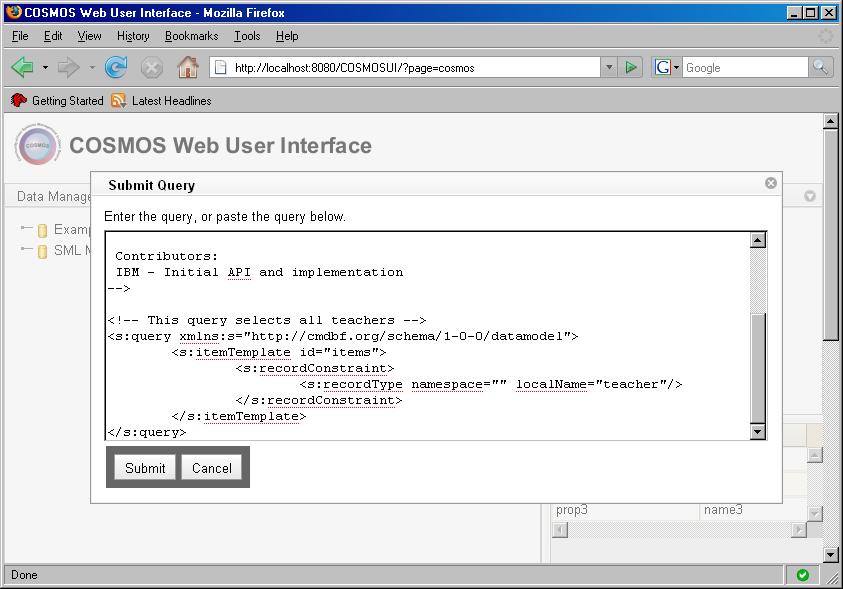Click the browser page scrollbar thumb
Image resolution: width=843 pixels, height=589 pixels.
click(830, 234)
